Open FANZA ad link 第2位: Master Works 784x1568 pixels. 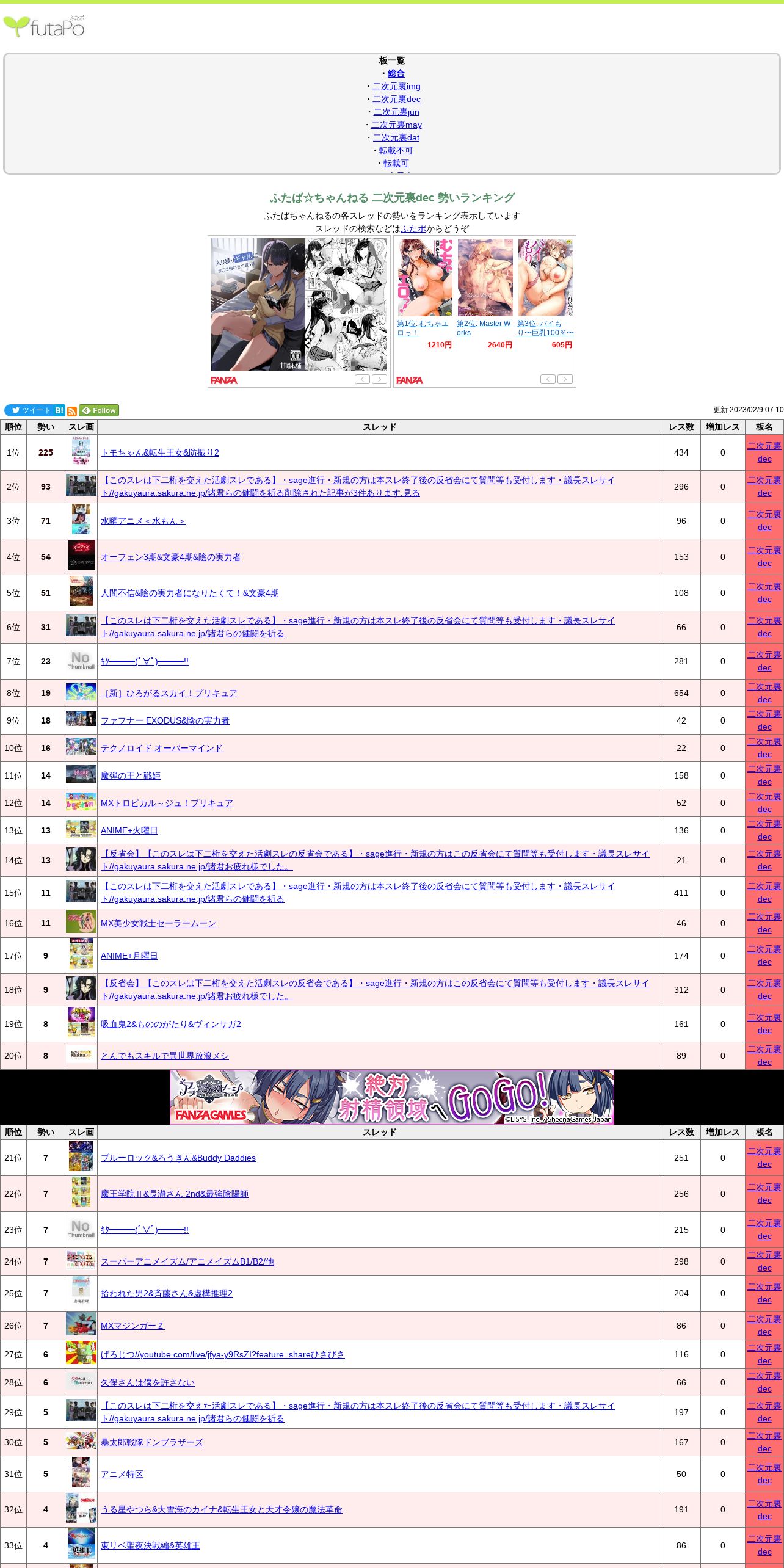tap(484, 328)
